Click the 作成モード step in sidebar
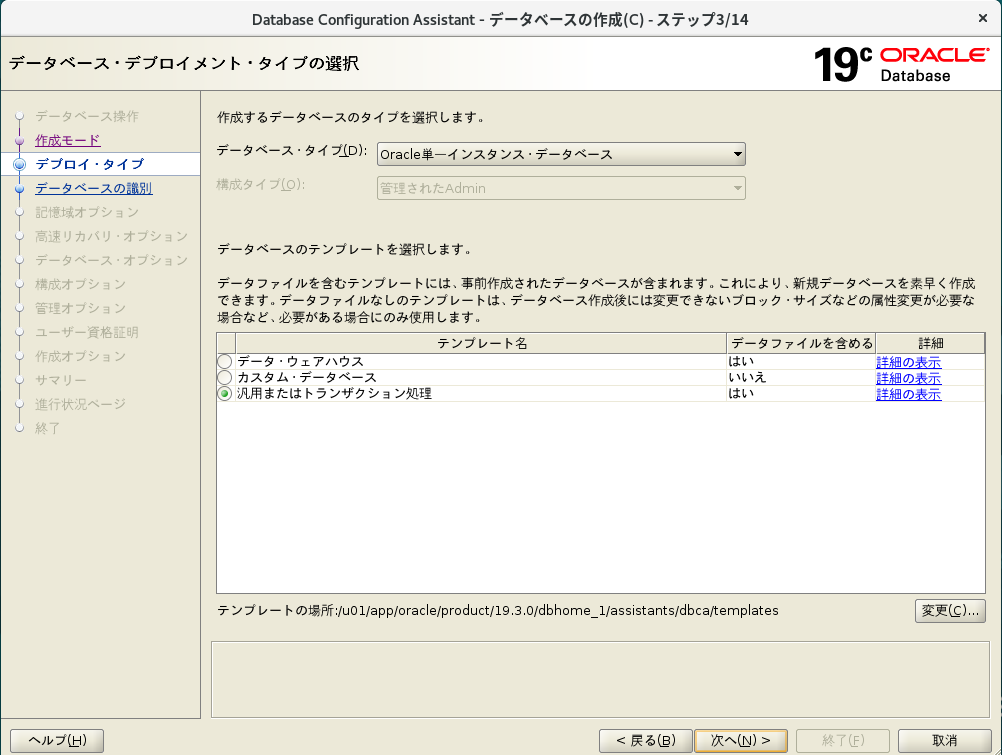1002x755 pixels. tap(67, 140)
